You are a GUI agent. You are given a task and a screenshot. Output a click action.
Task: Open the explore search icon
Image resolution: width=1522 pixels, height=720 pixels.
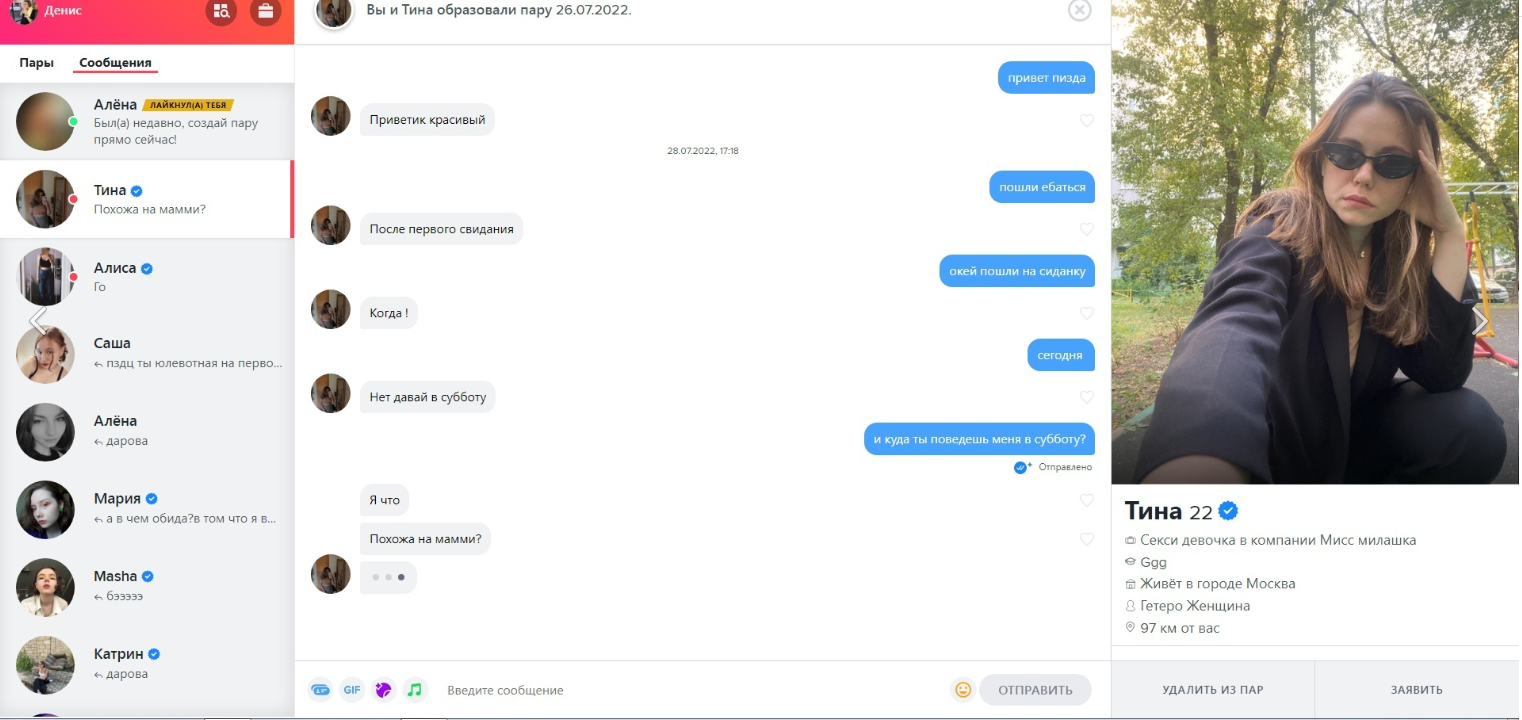point(222,11)
